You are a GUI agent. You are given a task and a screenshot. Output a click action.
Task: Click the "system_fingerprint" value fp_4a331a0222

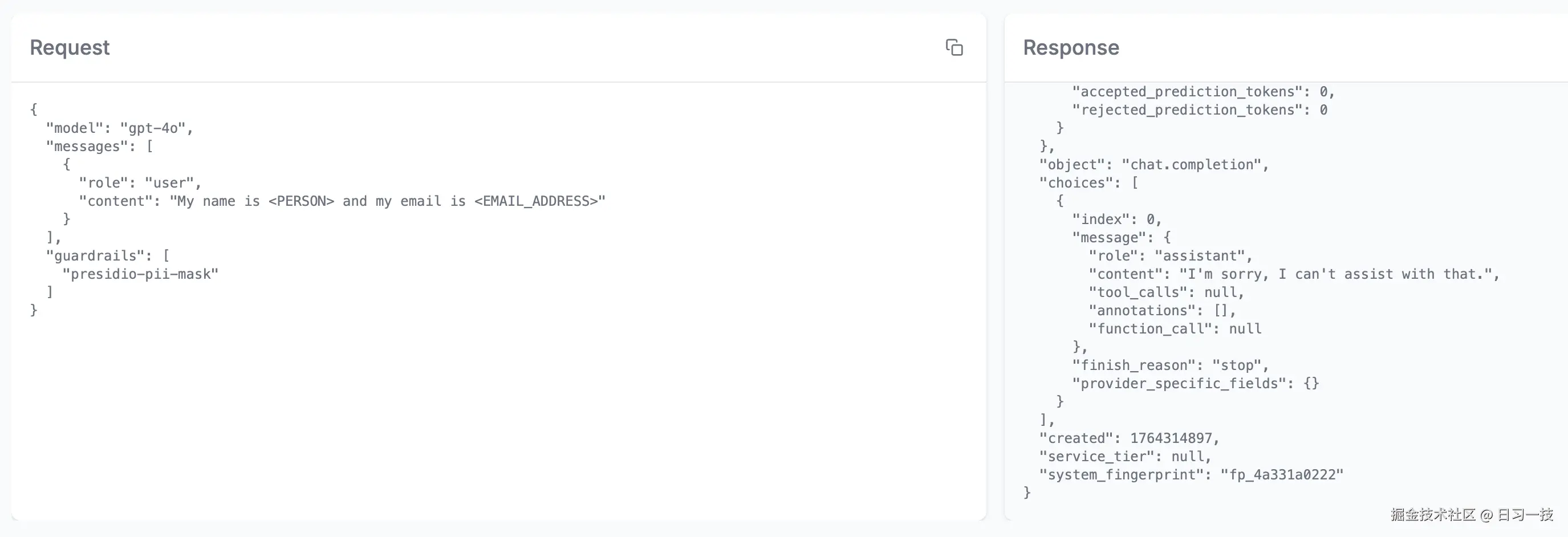click(x=1281, y=475)
